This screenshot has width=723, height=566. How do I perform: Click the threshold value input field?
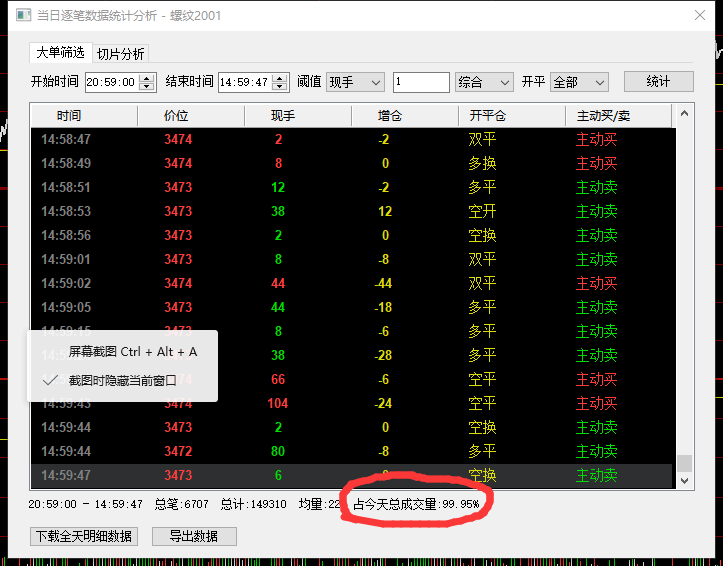[420, 82]
